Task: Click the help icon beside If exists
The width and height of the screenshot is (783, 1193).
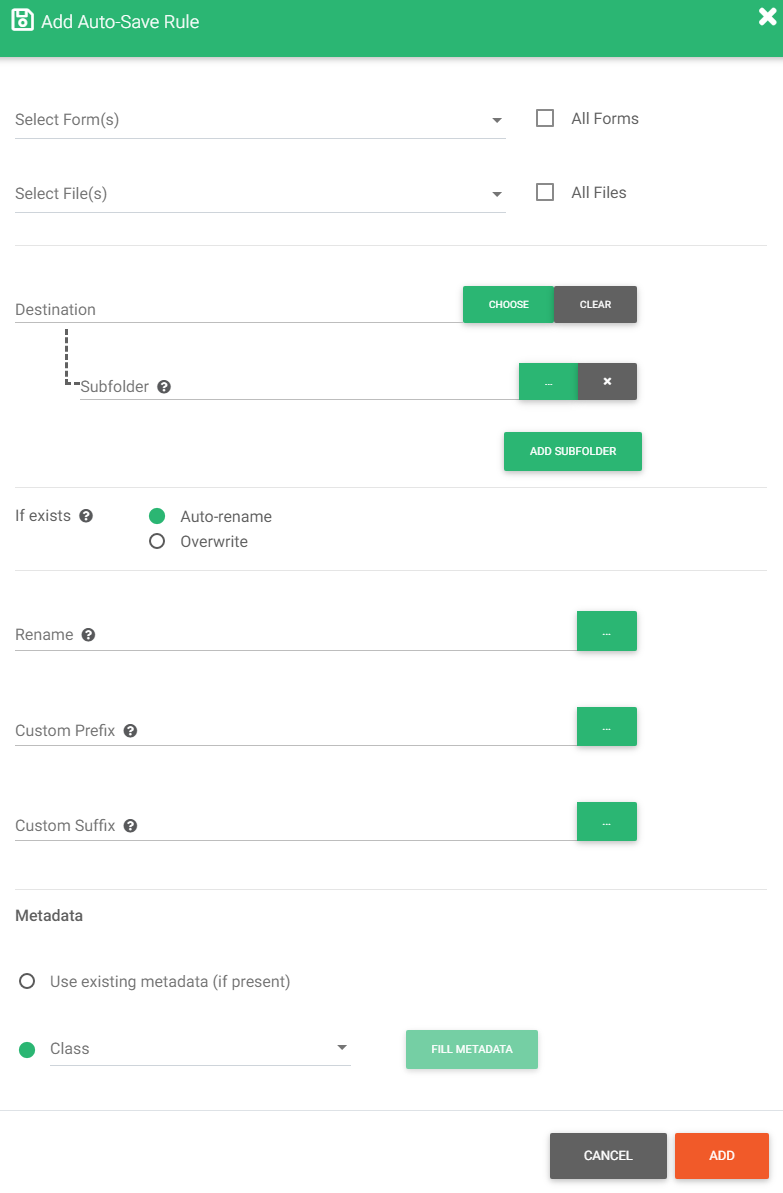Action: (x=86, y=515)
